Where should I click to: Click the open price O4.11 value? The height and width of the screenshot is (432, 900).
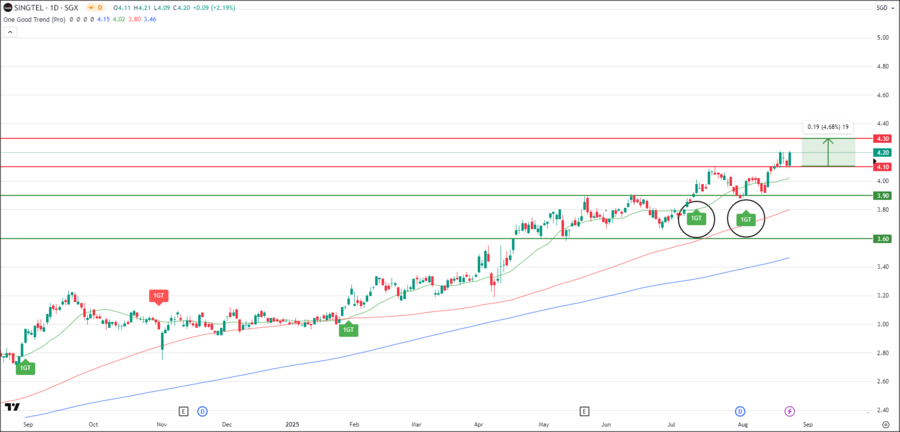tap(122, 7)
